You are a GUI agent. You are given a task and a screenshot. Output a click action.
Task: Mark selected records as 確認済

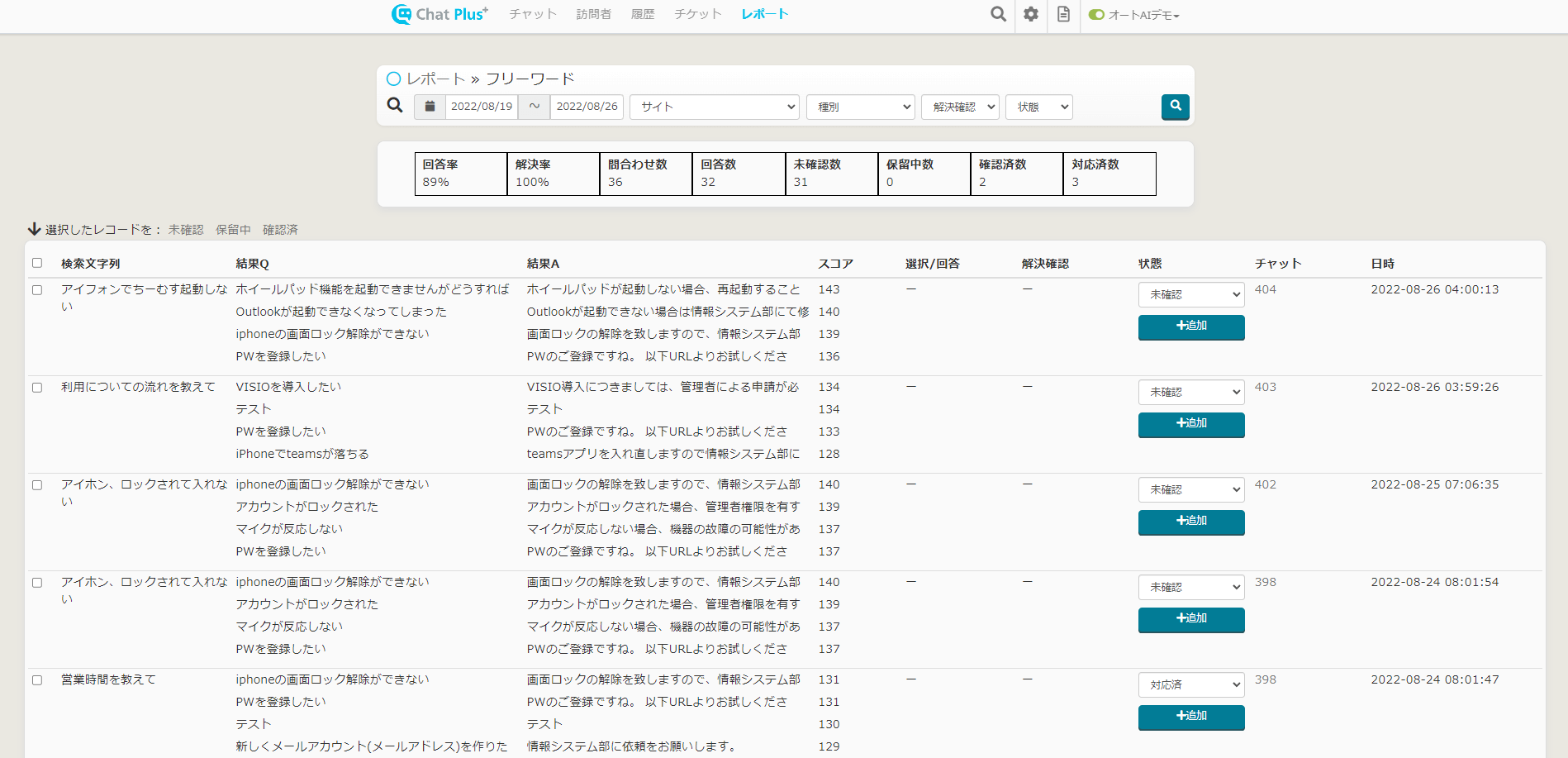[280, 230]
